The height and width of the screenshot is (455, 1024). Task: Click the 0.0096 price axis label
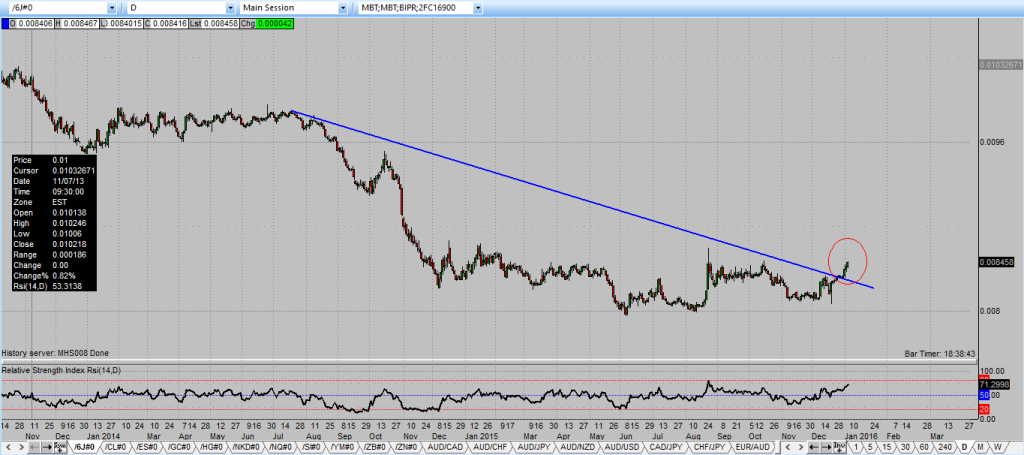[992, 142]
